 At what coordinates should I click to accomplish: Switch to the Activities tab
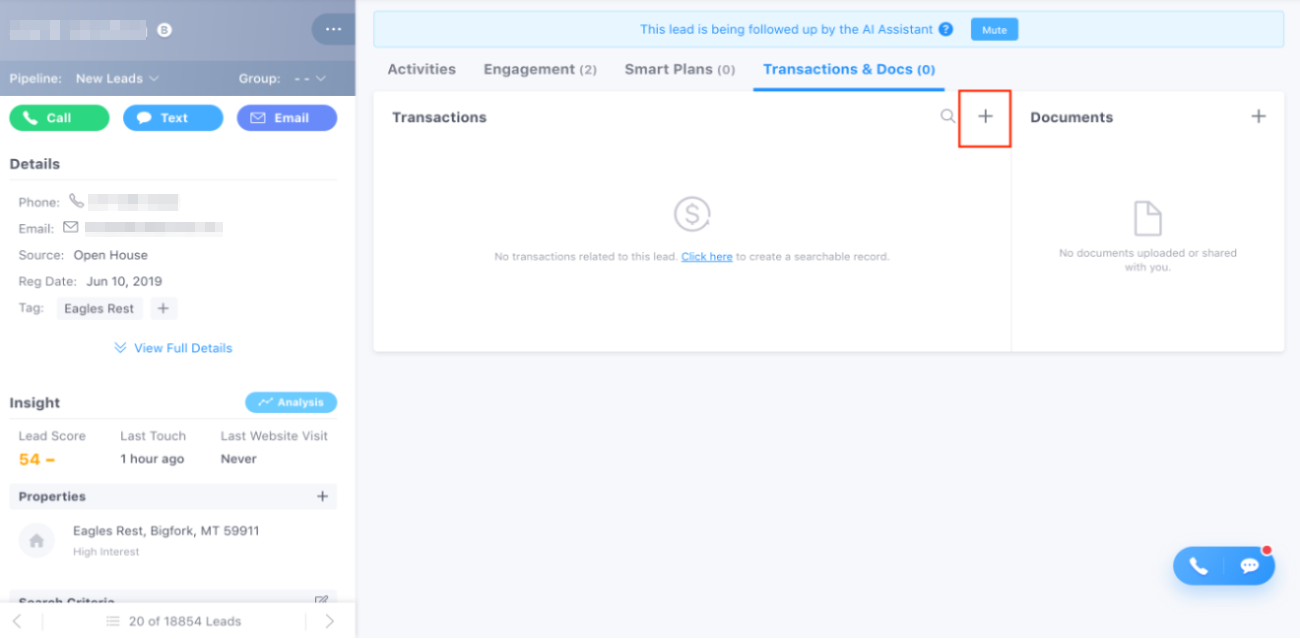421,69
